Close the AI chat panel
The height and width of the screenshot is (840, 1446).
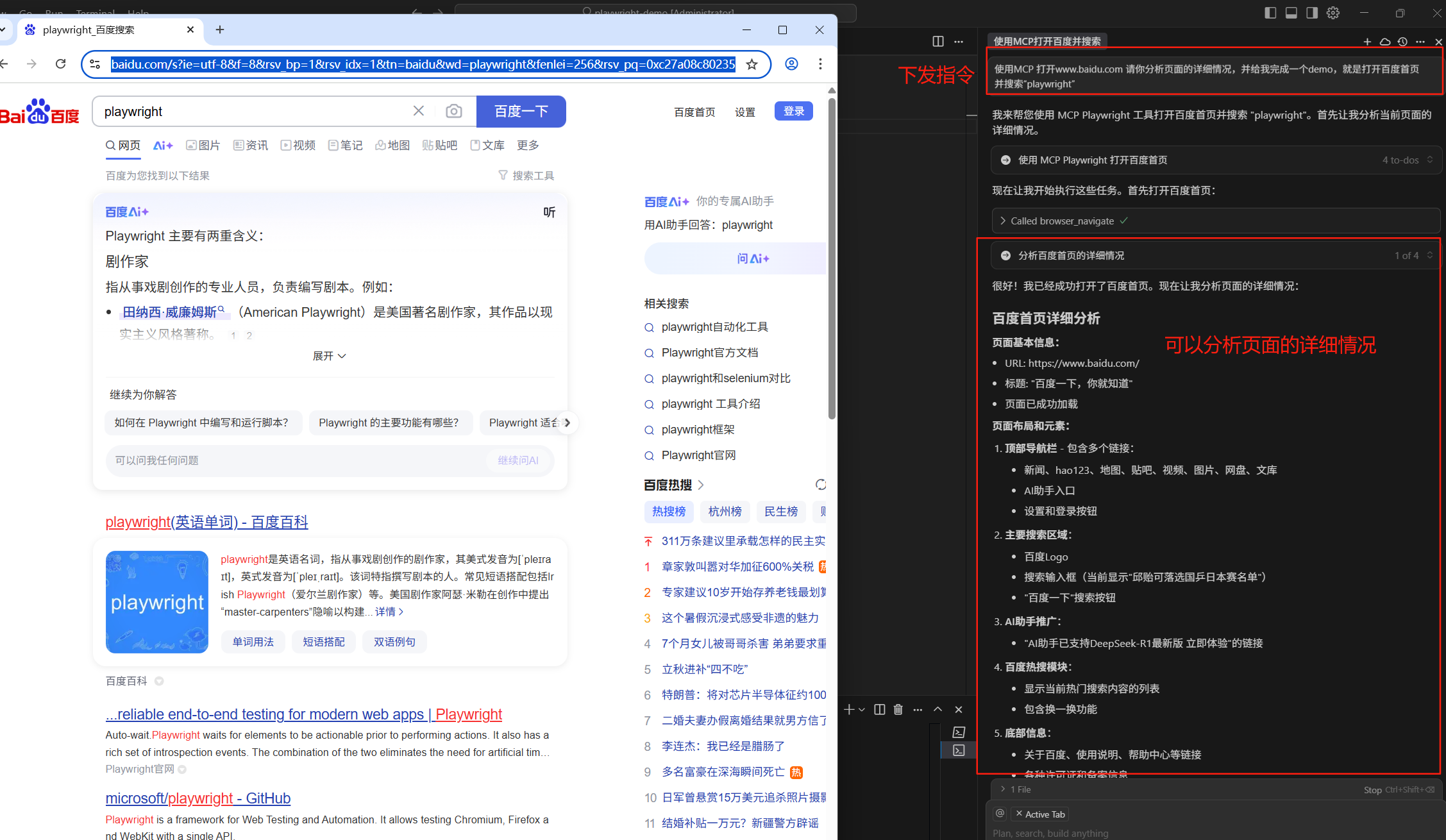(x=1438, y=42)
